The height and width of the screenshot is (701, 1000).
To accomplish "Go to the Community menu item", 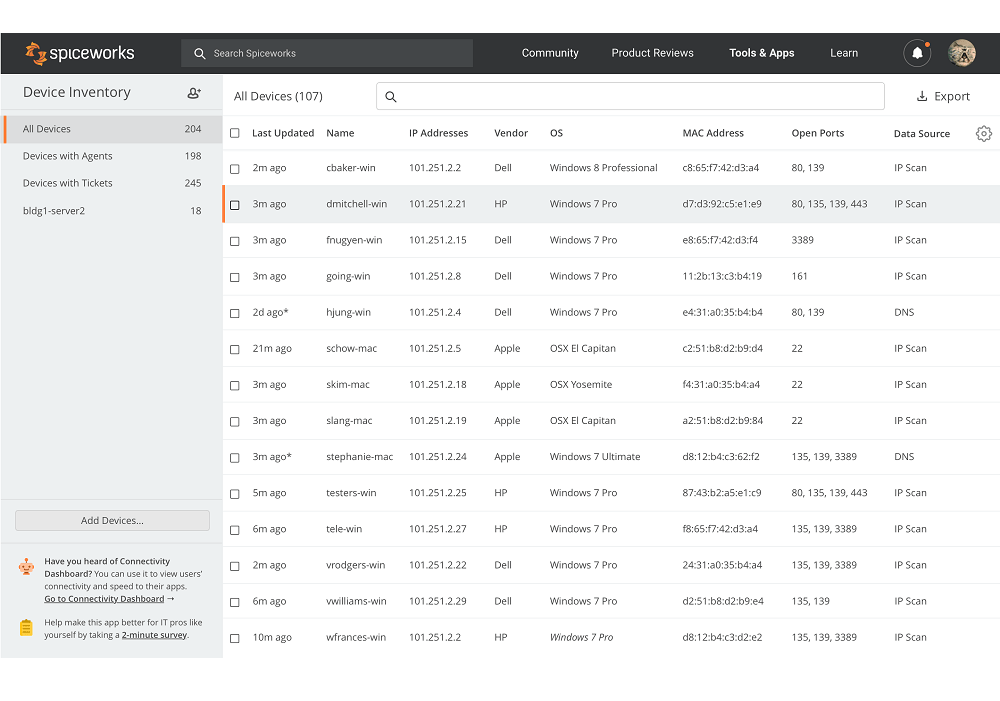I will pyautogui.click(x=550, y=53).
